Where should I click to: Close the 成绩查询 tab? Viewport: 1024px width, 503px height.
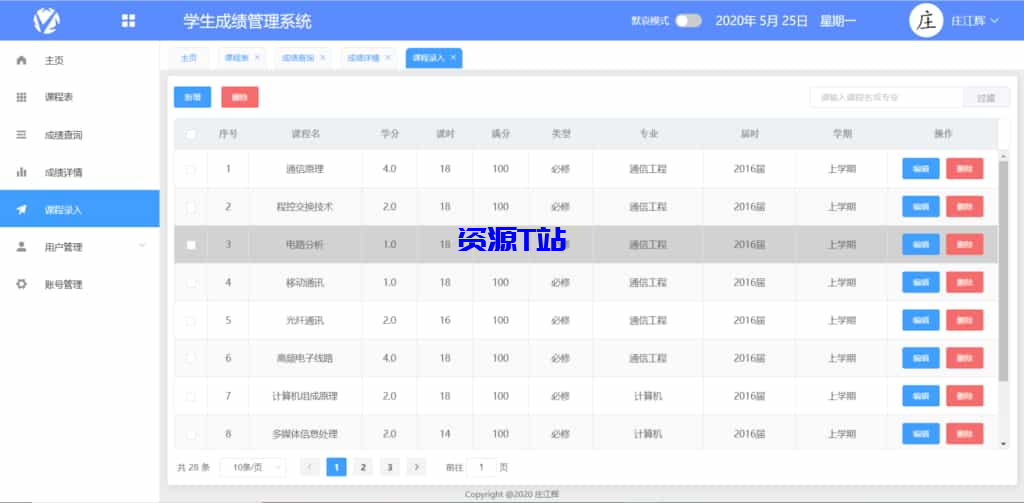coord(323,57)
